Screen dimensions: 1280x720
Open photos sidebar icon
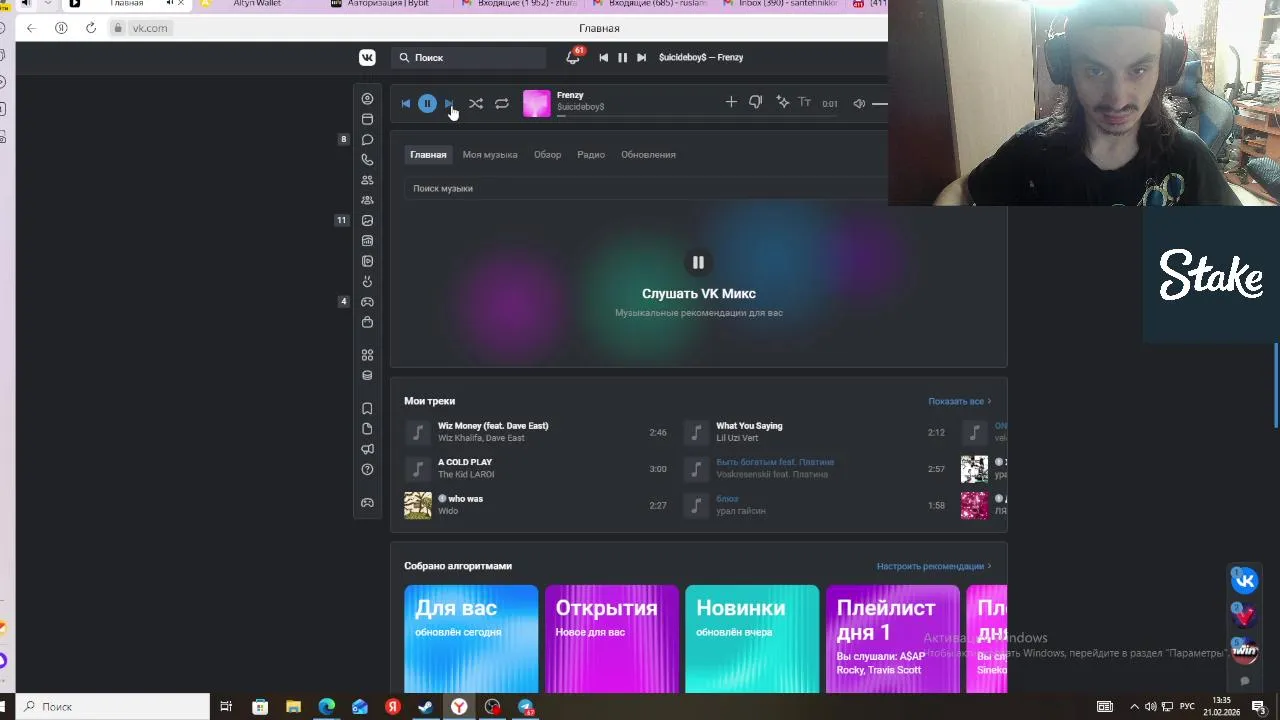367,220
